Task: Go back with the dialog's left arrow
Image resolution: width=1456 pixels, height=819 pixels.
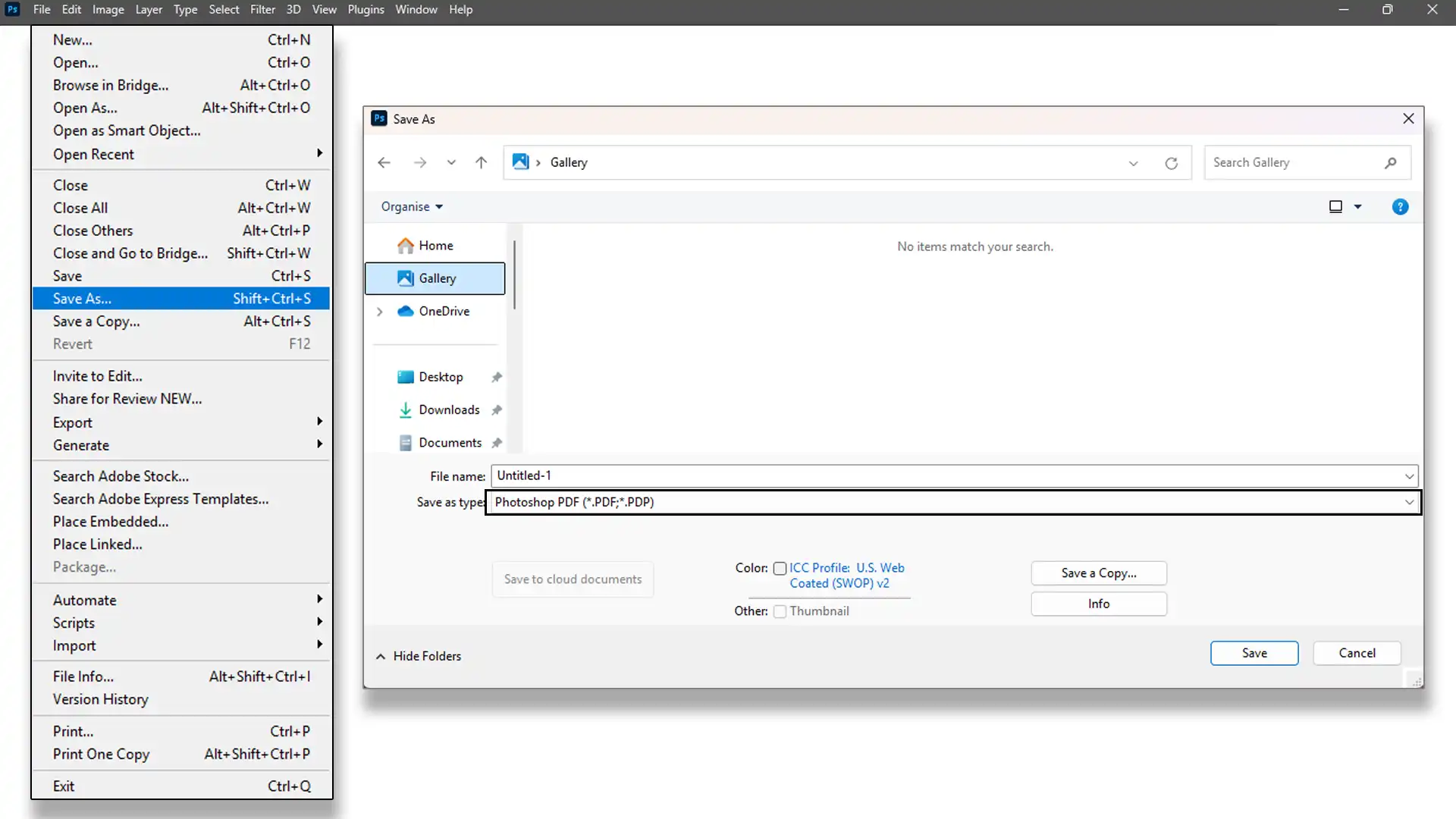Action: tap(384, 163)
